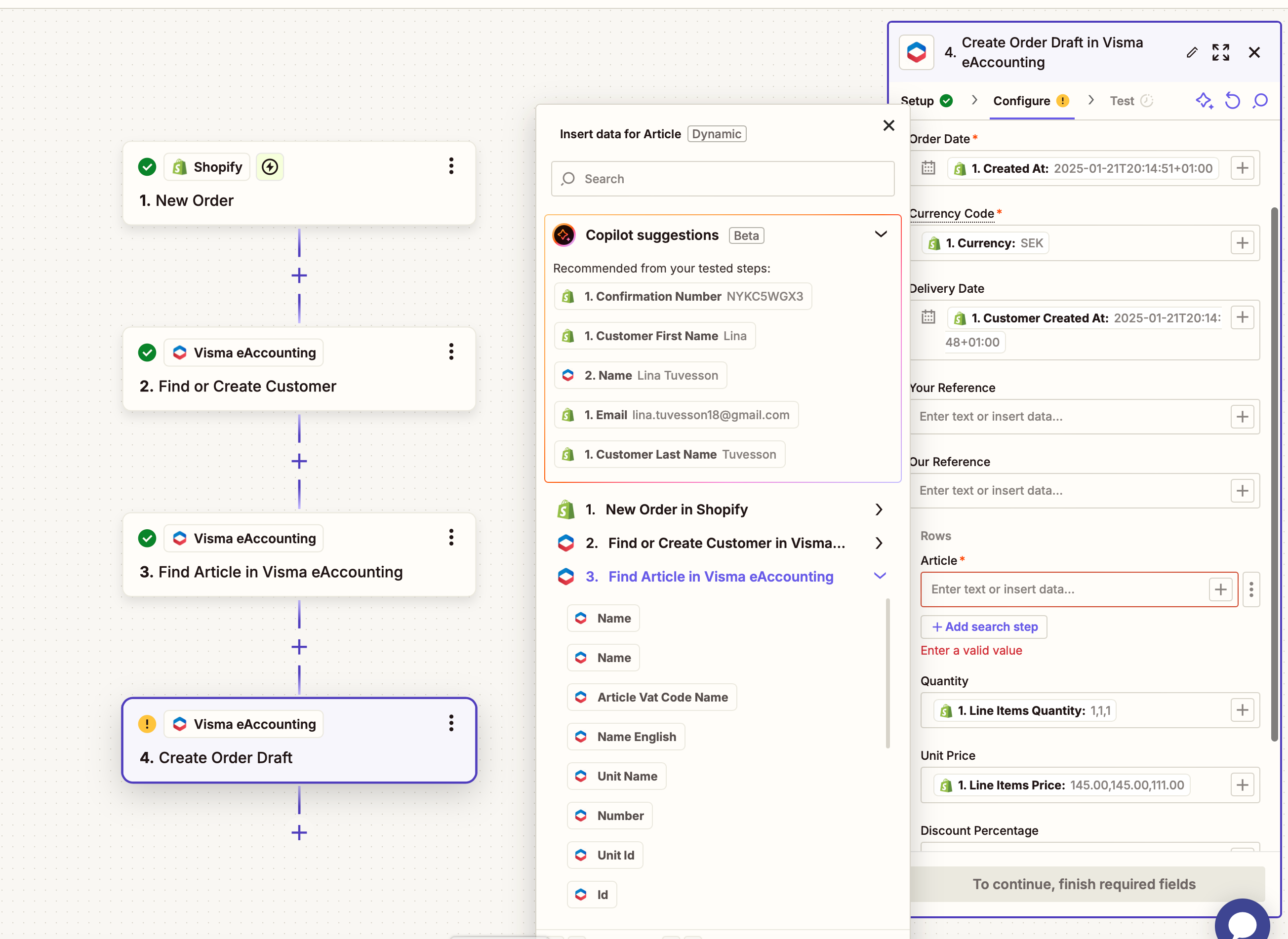The height and width of the screenshot is (939, 1288).
Task: Close the Create Order Draft panel
Action: click(x=1254, y=52)
